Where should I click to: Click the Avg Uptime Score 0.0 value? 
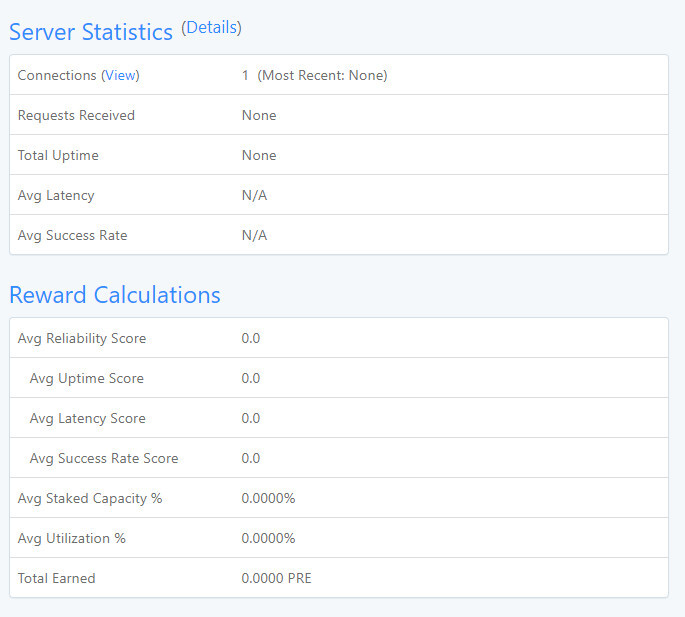point(251,378)
